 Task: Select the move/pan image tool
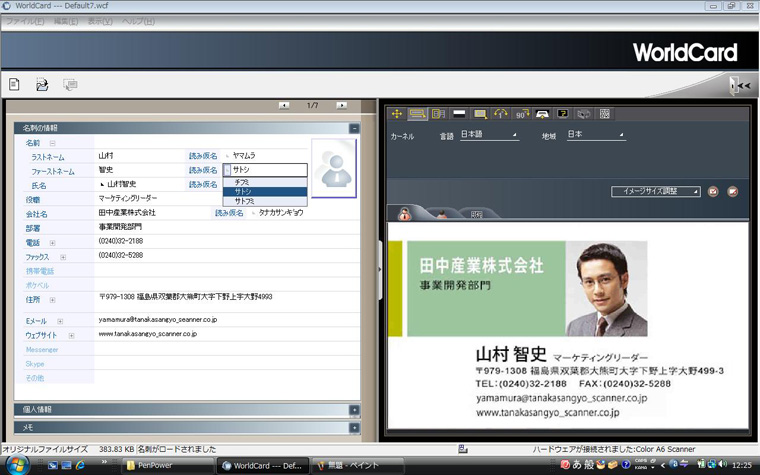click(396, 114)
